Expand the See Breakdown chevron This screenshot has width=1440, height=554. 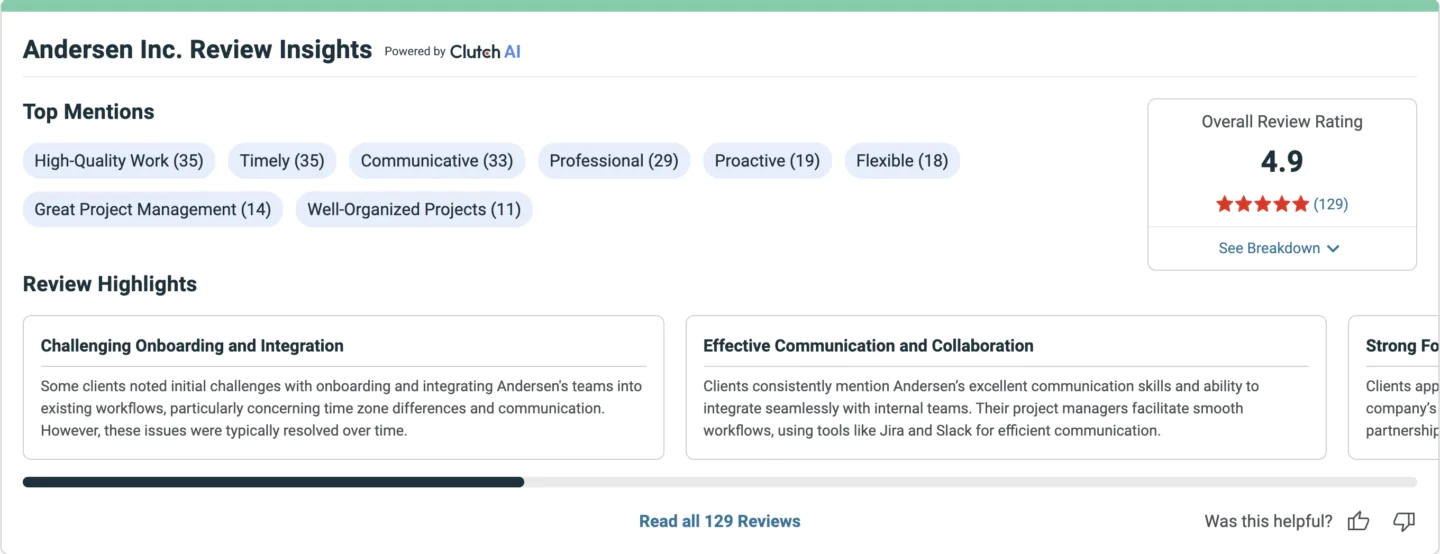click(1333, 248)
